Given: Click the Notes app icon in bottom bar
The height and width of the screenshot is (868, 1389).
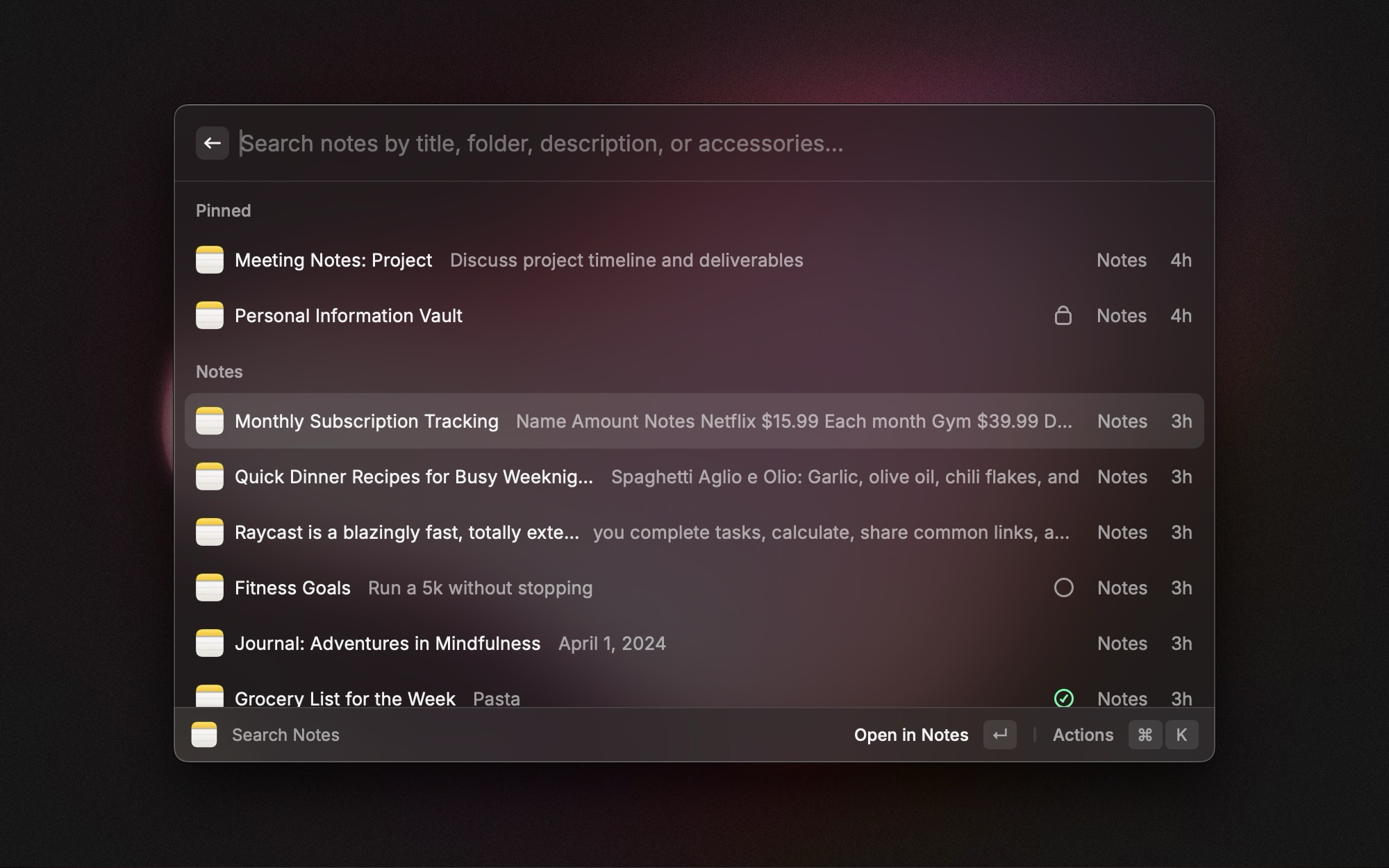Looking at the screenshot, I should pos(204,735).
